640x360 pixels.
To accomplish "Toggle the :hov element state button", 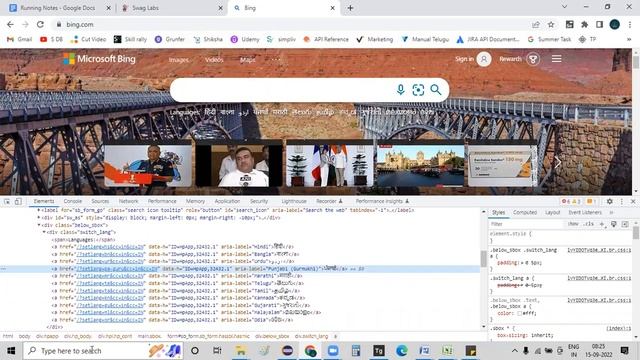I will tap(573, 224).
